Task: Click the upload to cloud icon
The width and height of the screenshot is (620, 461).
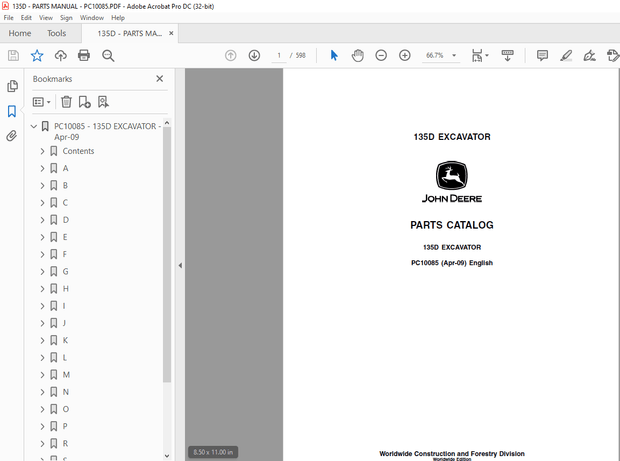Action: point(60,55)
